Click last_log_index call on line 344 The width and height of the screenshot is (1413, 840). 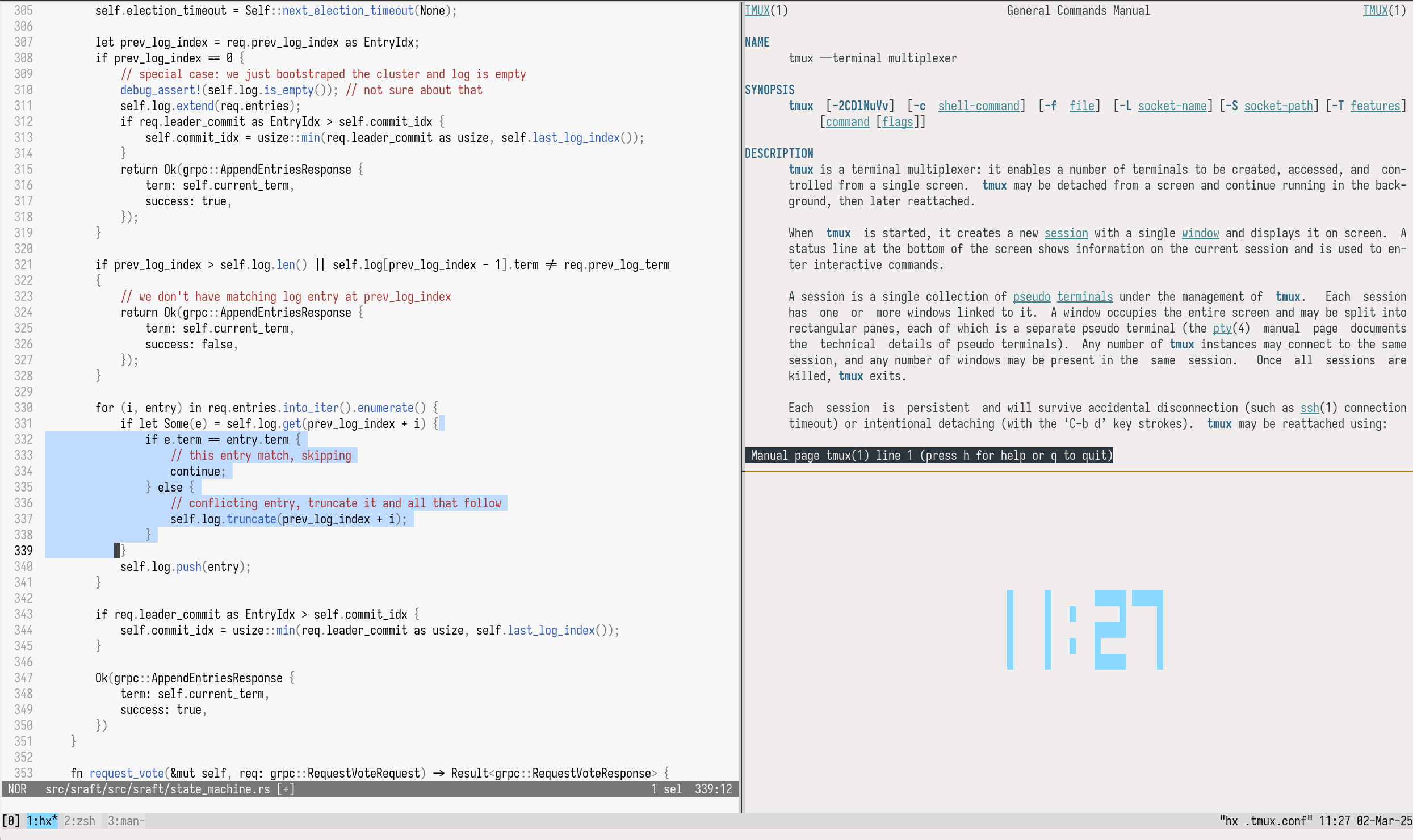(551, 630)
